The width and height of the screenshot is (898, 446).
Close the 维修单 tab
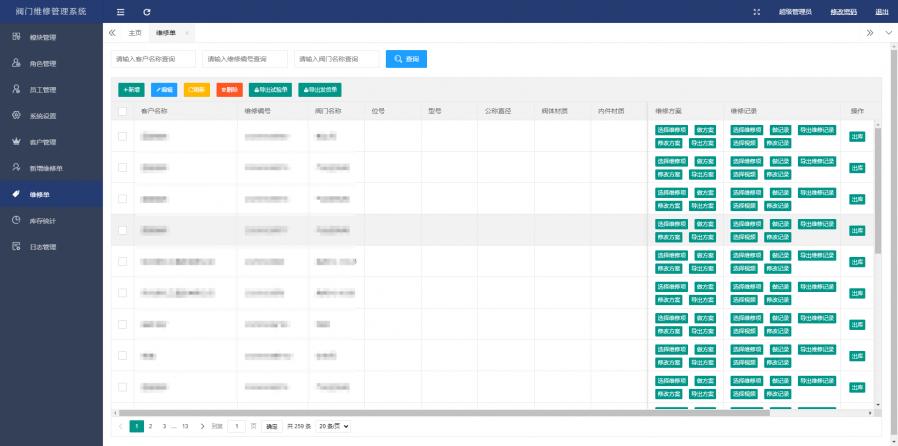(x=187, y=33)
